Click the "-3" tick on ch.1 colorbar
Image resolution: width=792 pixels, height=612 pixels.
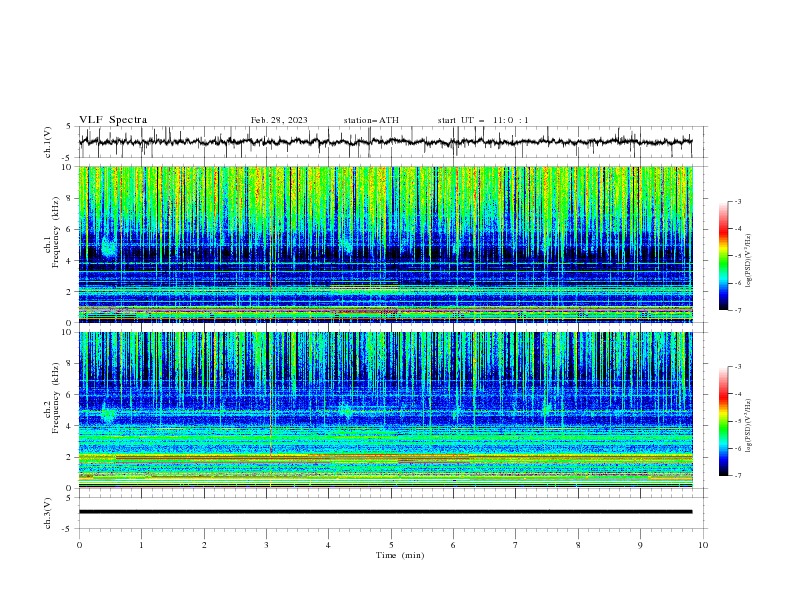[738, 201]
